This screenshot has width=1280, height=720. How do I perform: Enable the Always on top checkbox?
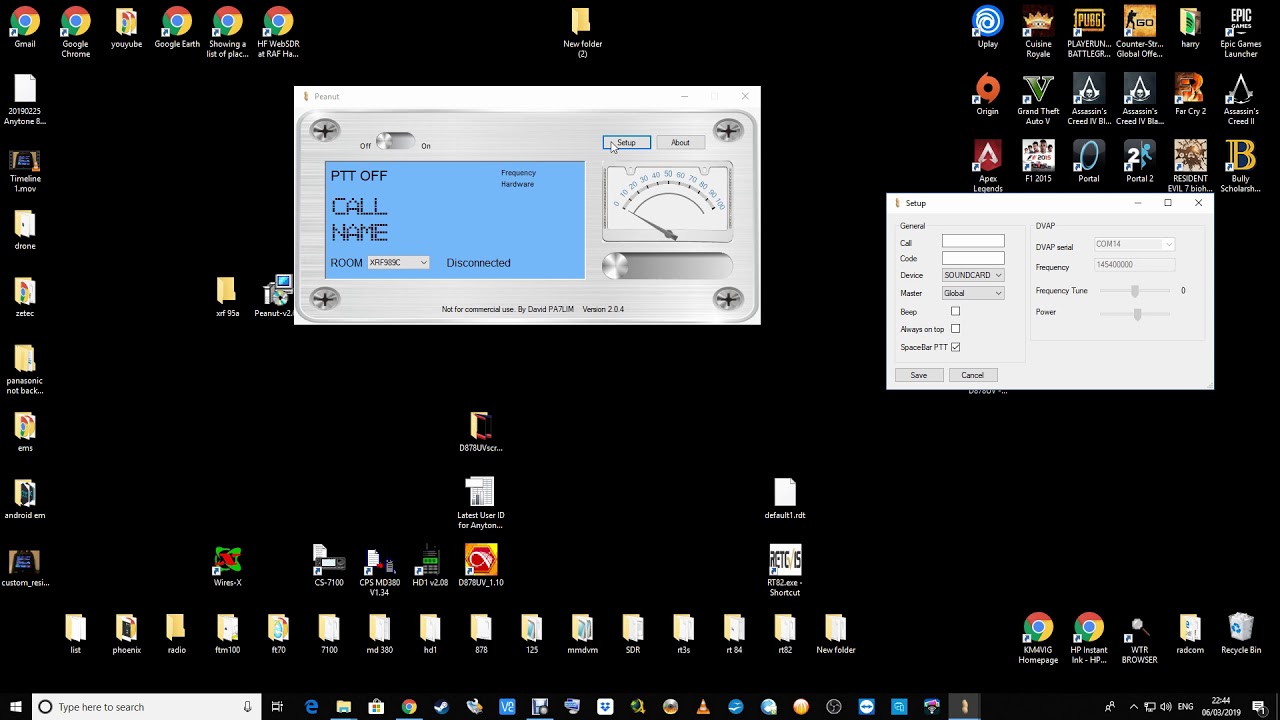pos(955,329)
